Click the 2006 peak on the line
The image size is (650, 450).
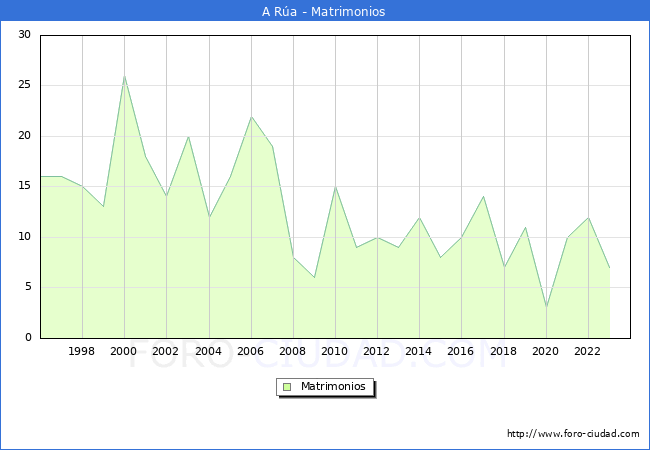251,116
